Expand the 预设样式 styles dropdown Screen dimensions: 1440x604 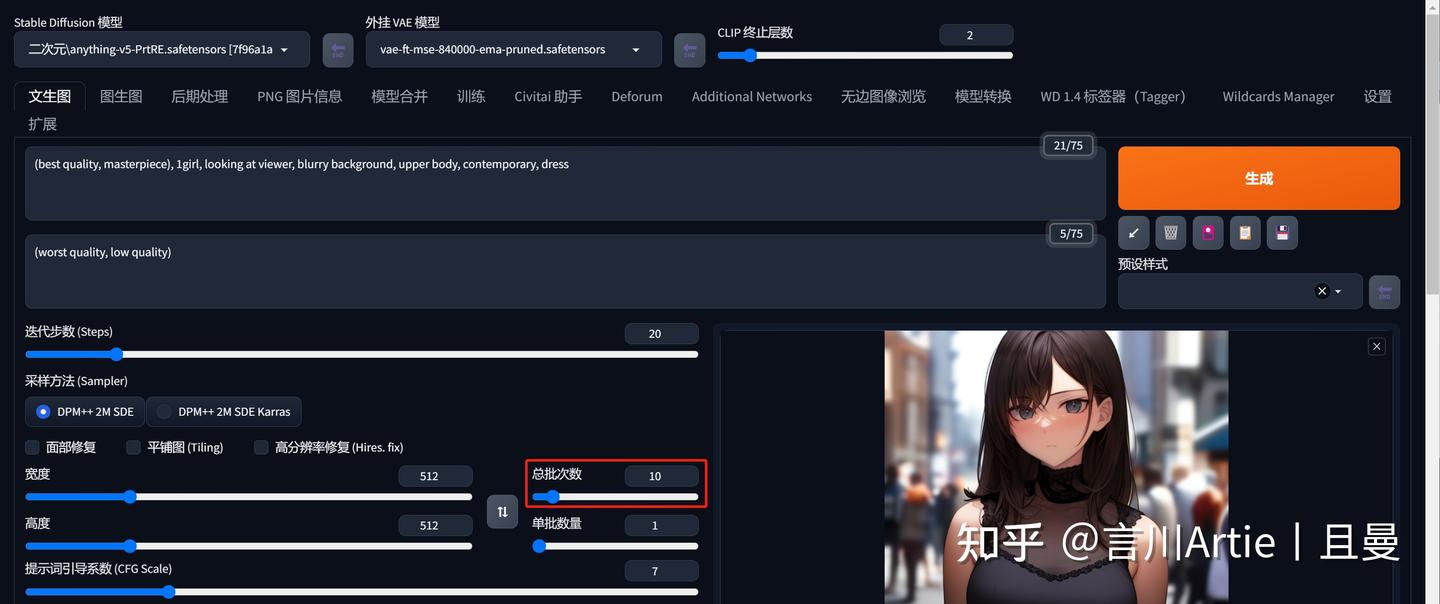coord(1337,291)
